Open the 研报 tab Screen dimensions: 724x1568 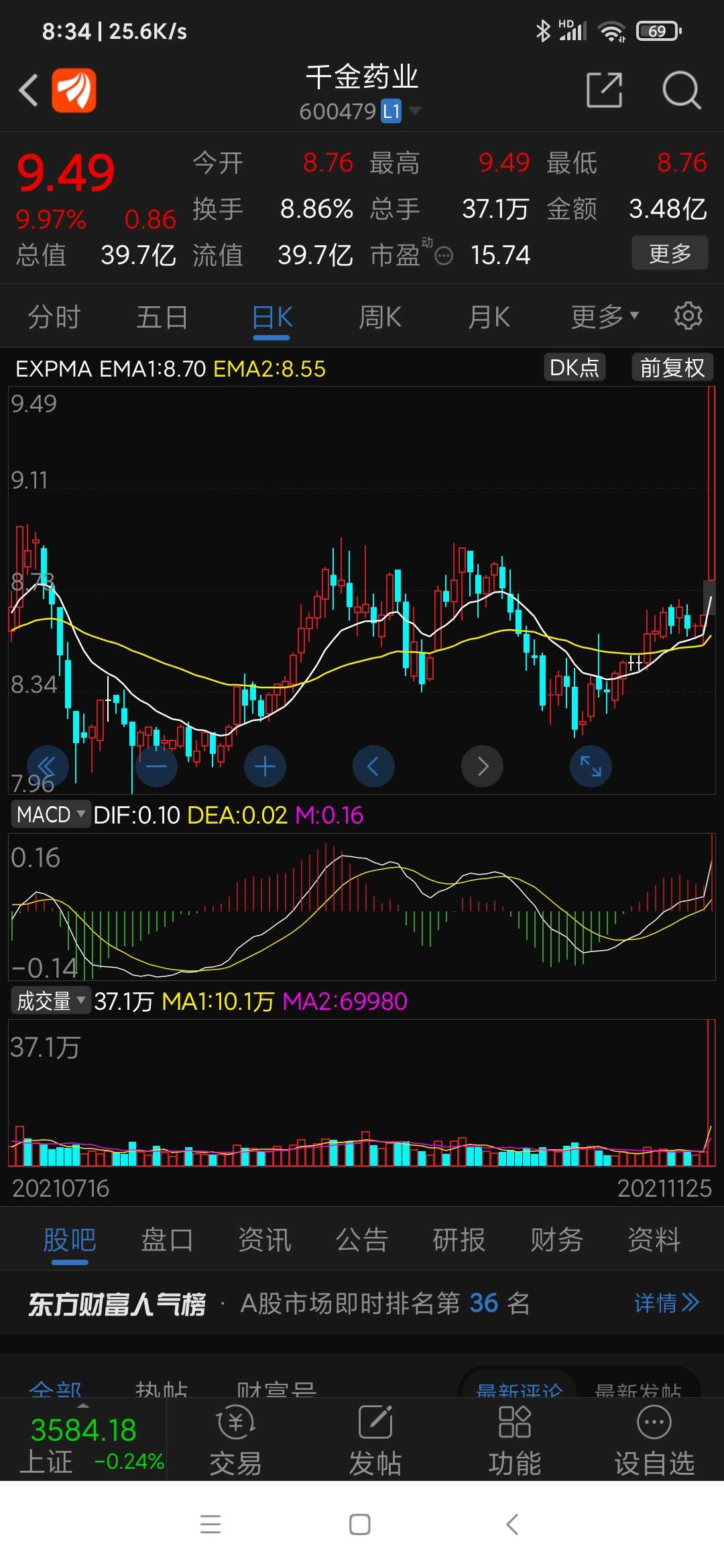pos(459,1240)
